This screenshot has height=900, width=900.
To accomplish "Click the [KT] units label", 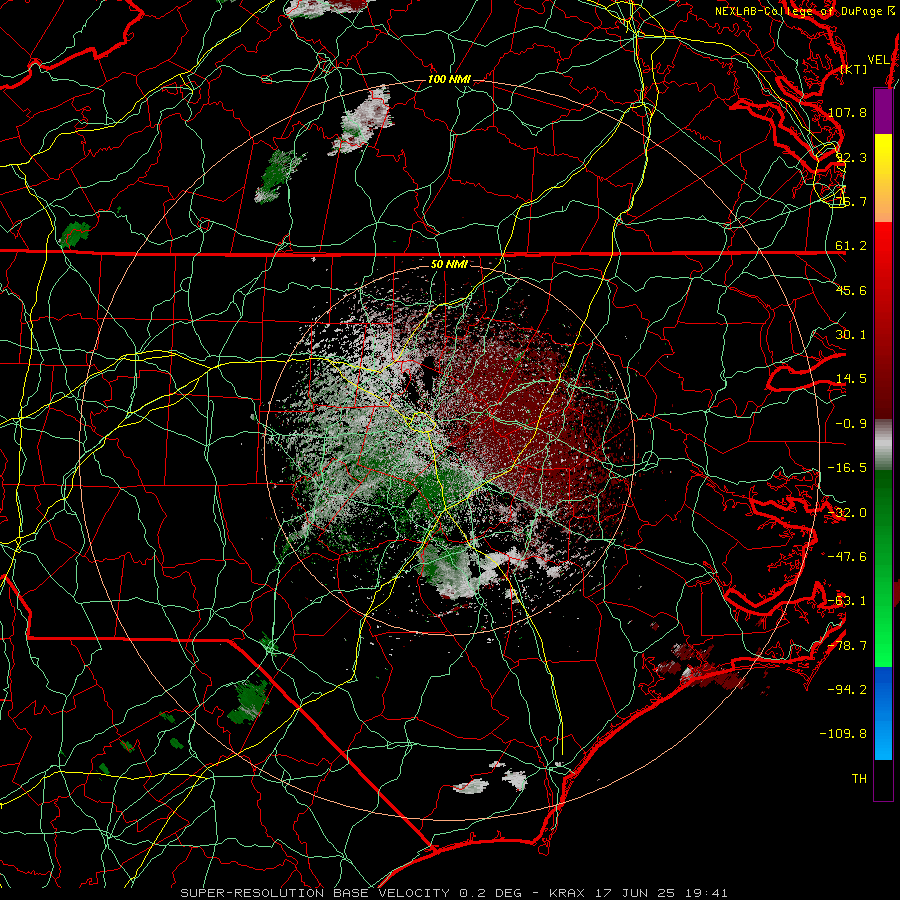I will [854, 69].
